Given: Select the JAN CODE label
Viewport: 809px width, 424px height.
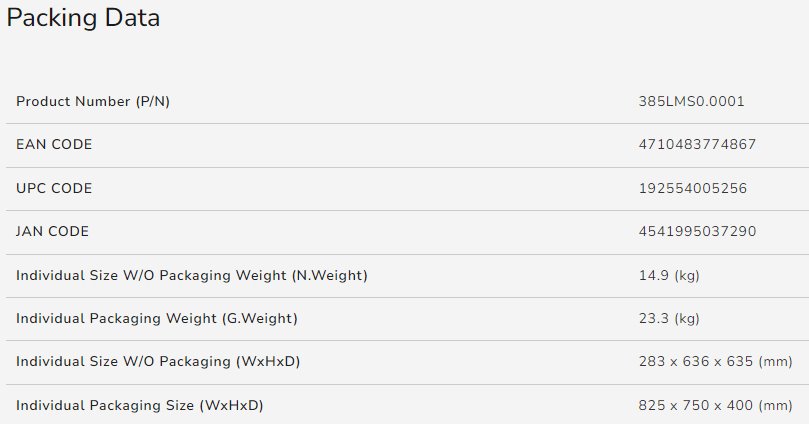Looking at the screenshot, I should pyautogui.click(x=53, y=232).
